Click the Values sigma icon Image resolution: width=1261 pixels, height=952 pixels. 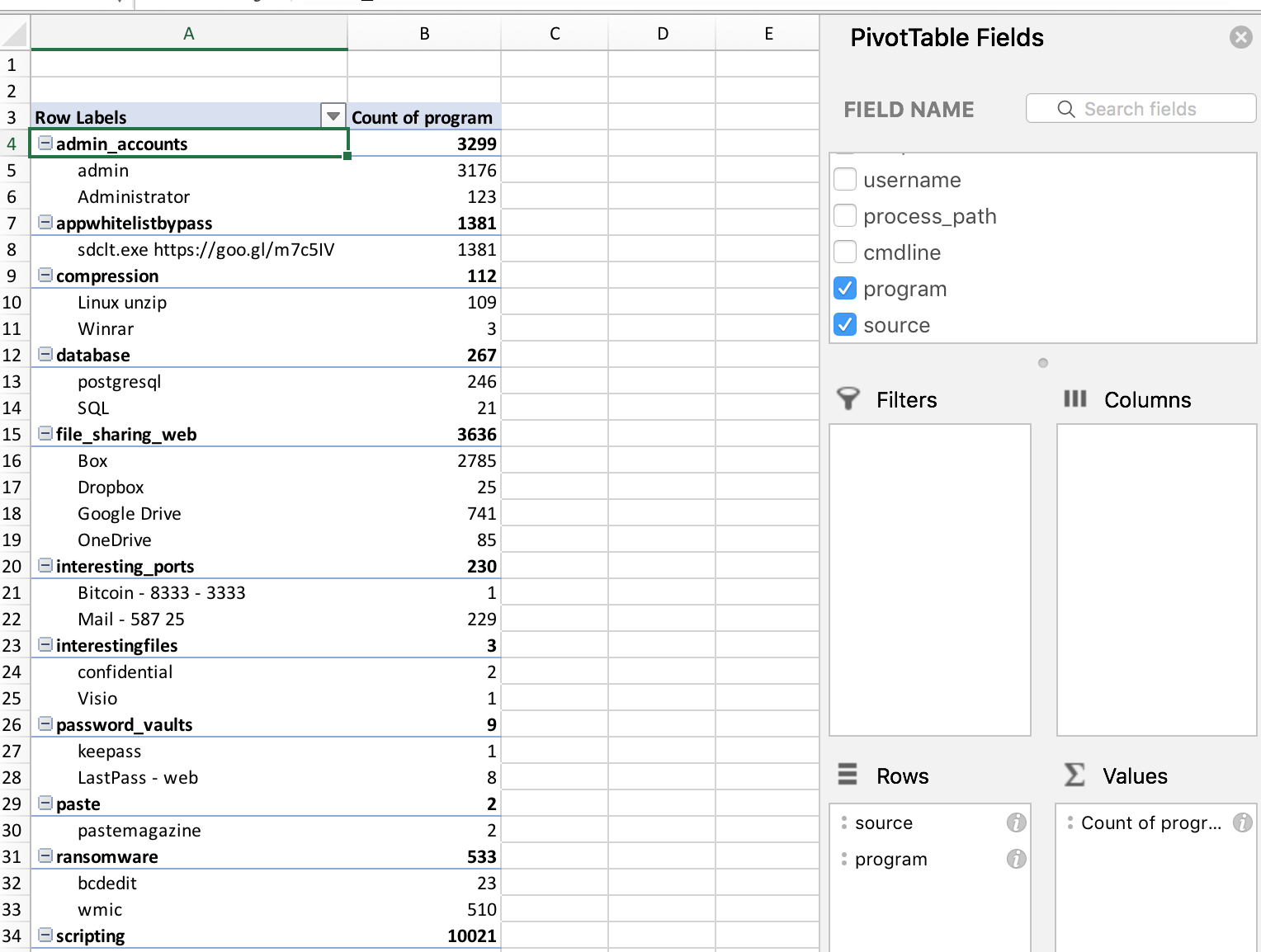pyautogui.click(x=1074, y=775)
